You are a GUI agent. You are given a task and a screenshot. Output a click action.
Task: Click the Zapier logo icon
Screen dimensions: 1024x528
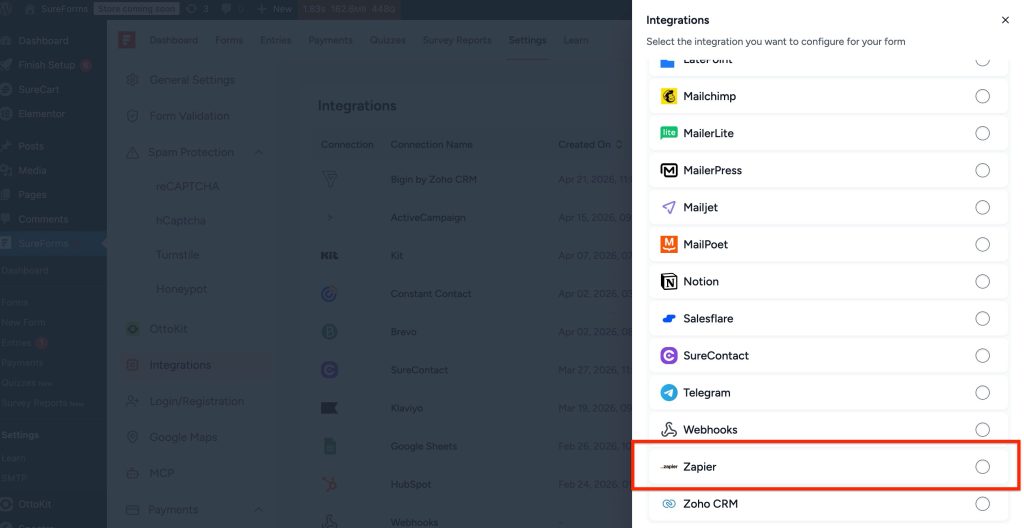(669, 467)
